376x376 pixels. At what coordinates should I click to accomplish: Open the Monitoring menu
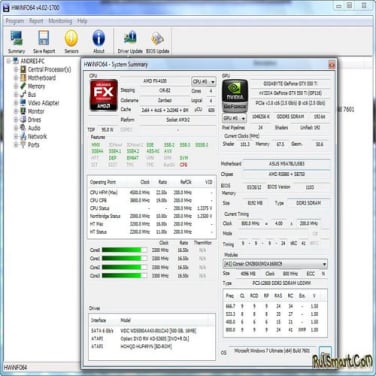[x=60, y=21]
